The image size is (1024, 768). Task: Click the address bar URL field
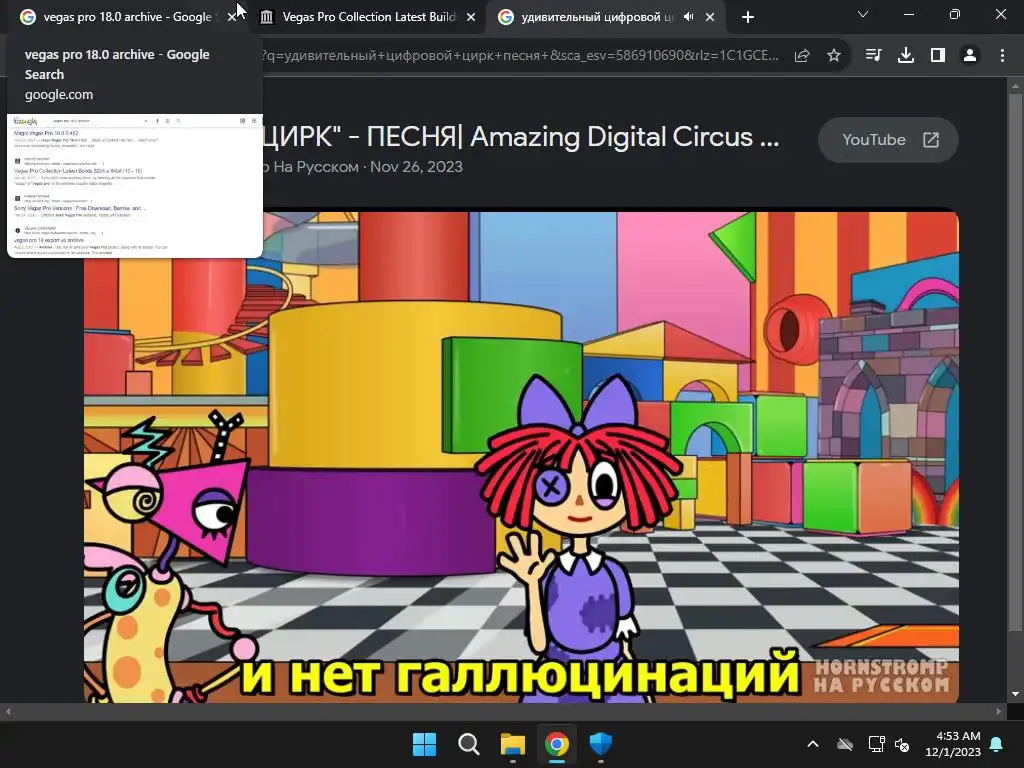(519, 56)
